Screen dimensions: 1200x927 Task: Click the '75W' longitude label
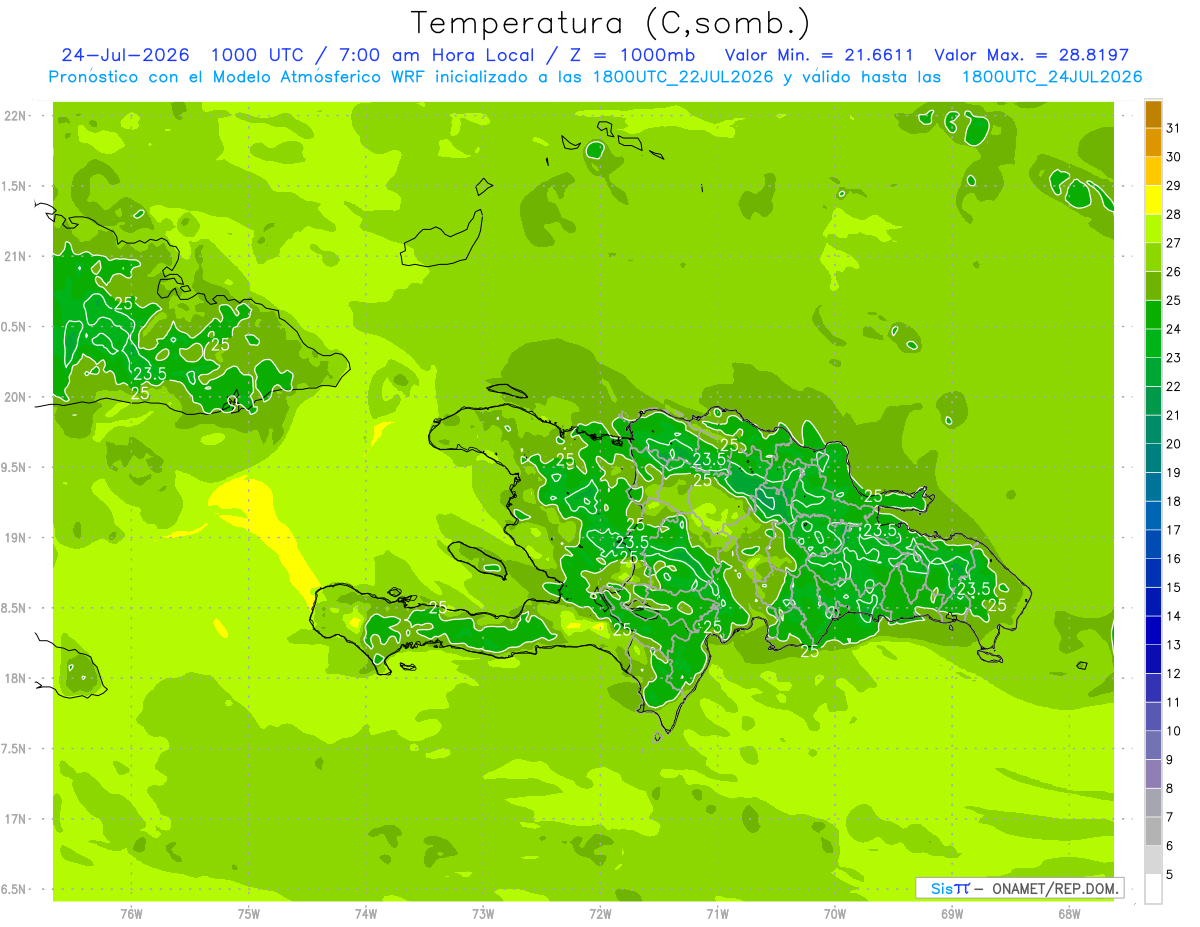coord(249,914)
